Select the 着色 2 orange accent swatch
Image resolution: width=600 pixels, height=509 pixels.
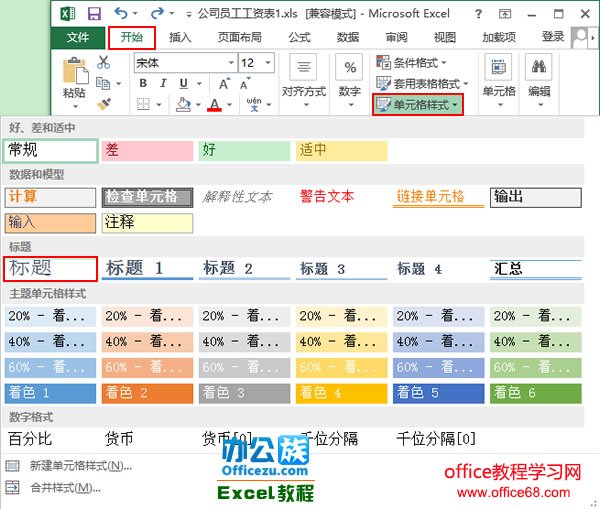tap(147, 393)
